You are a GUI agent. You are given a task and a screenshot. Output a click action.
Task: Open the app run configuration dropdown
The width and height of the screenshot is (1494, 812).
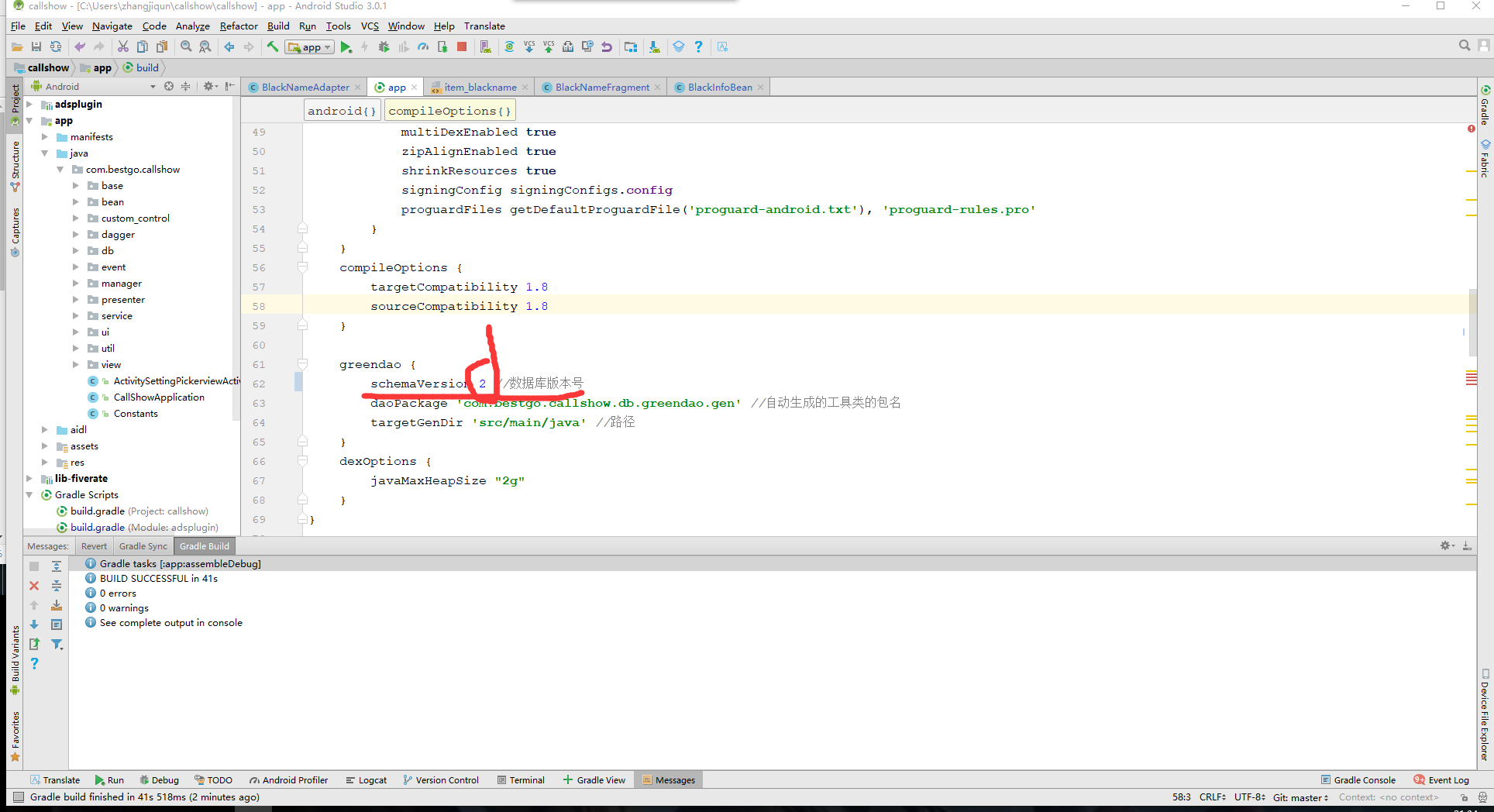[310, 47]
